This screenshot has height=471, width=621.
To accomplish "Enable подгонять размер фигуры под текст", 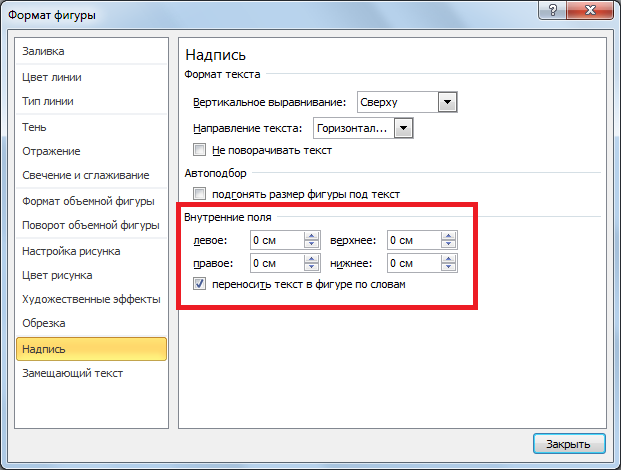I will pyautogui.click(x=199, y=194).
